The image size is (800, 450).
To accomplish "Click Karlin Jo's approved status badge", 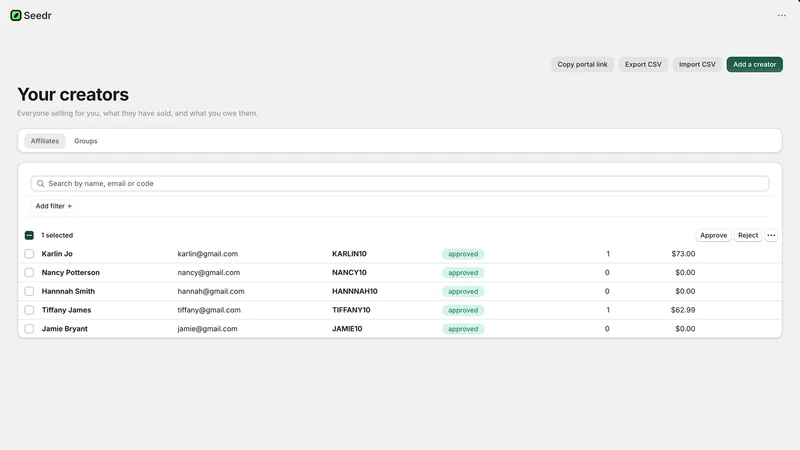I will click(x=463, y=254).
